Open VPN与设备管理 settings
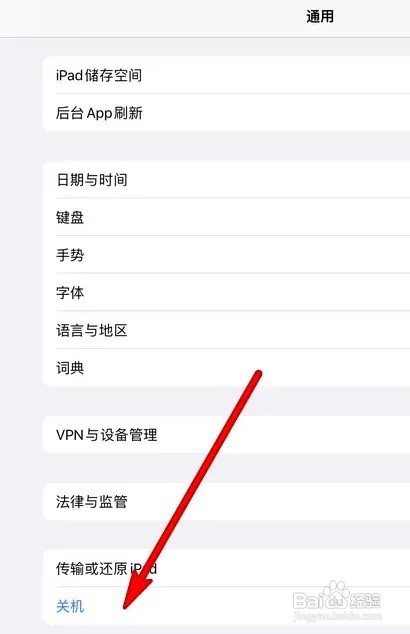The width and height of the screenshot is (410, 634). point(226,435)
